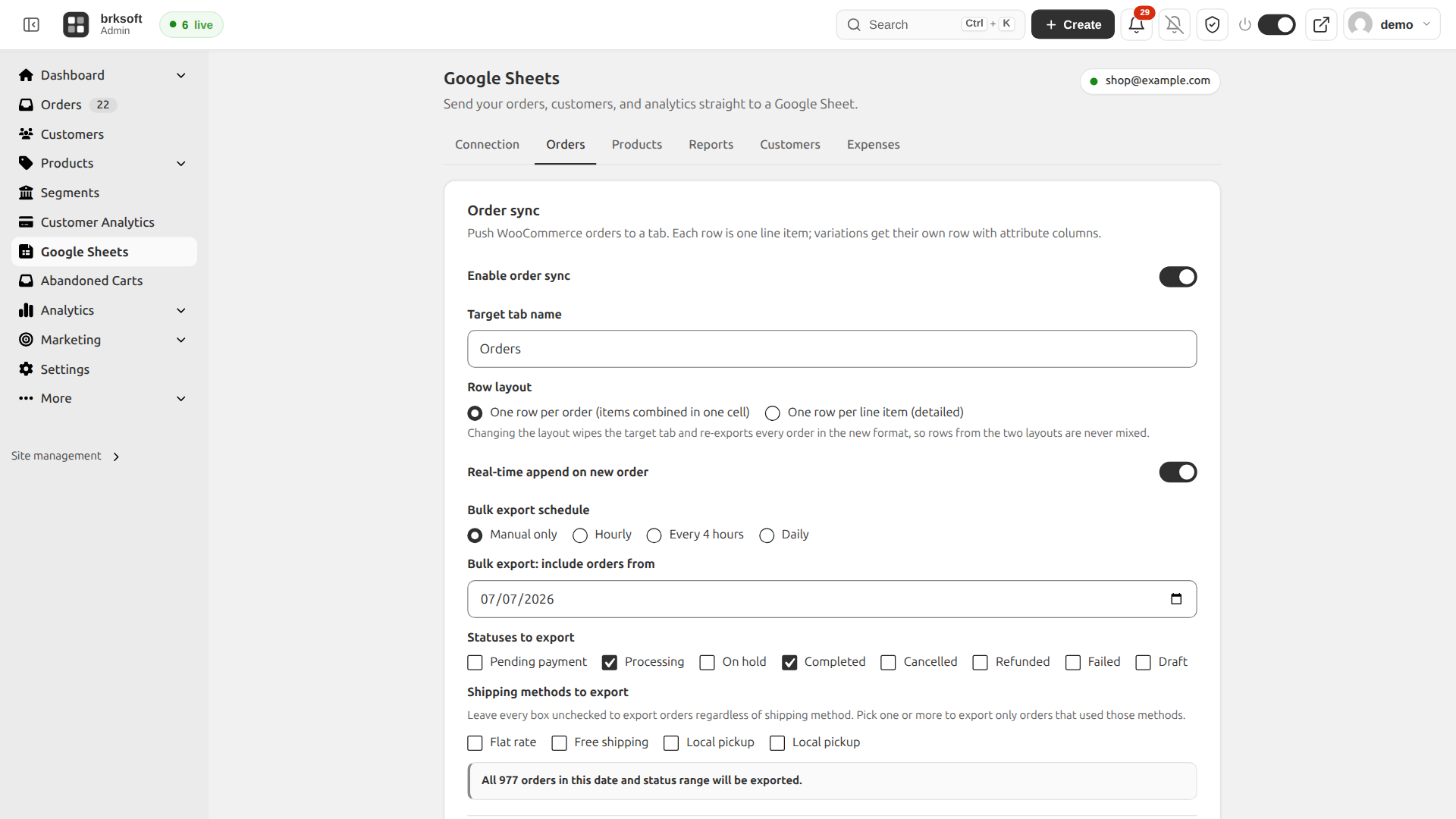Click the muted notifications bell icon
The image size is (1456, 819).
pos(1174,25)
